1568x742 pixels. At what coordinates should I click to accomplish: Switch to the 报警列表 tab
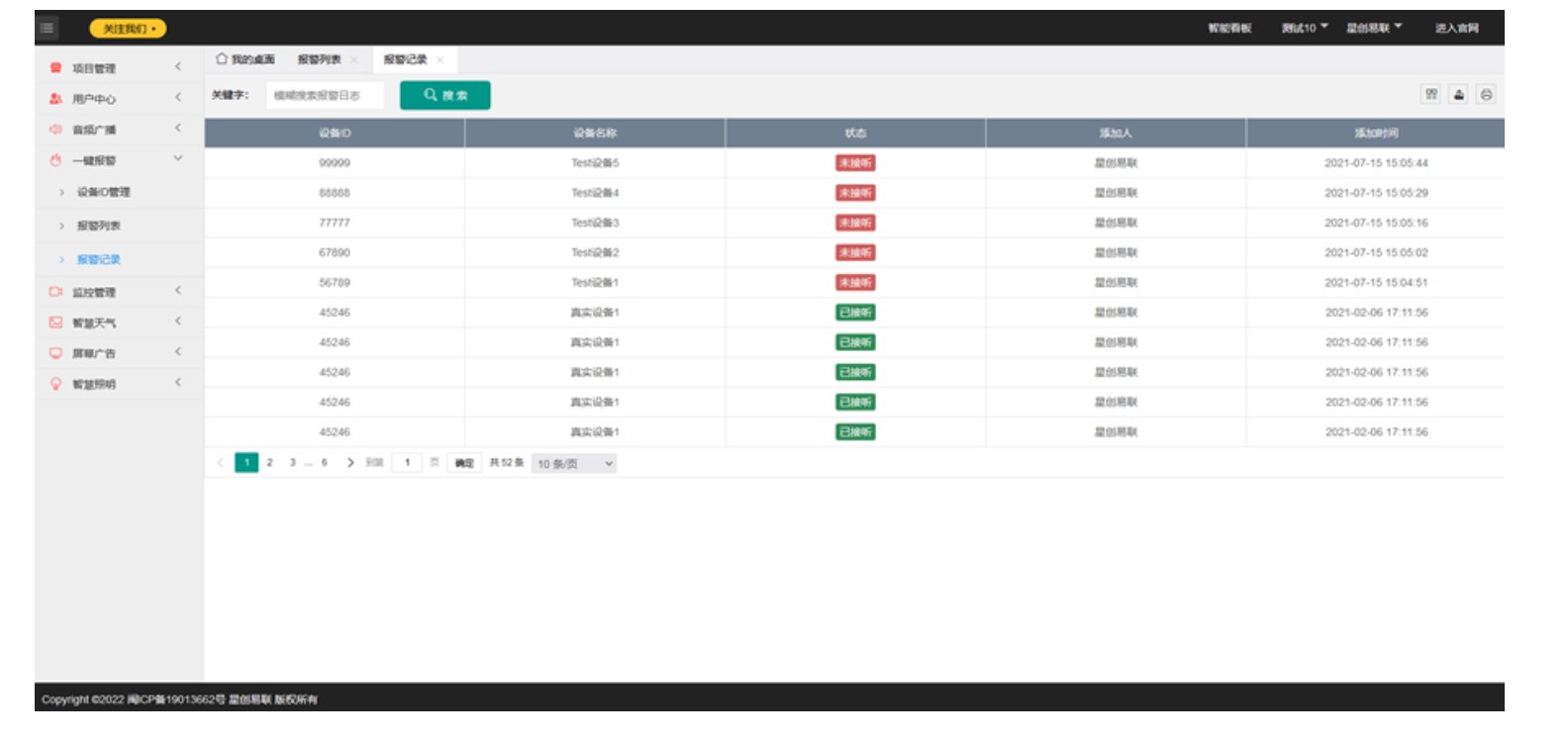click(319, 60)
